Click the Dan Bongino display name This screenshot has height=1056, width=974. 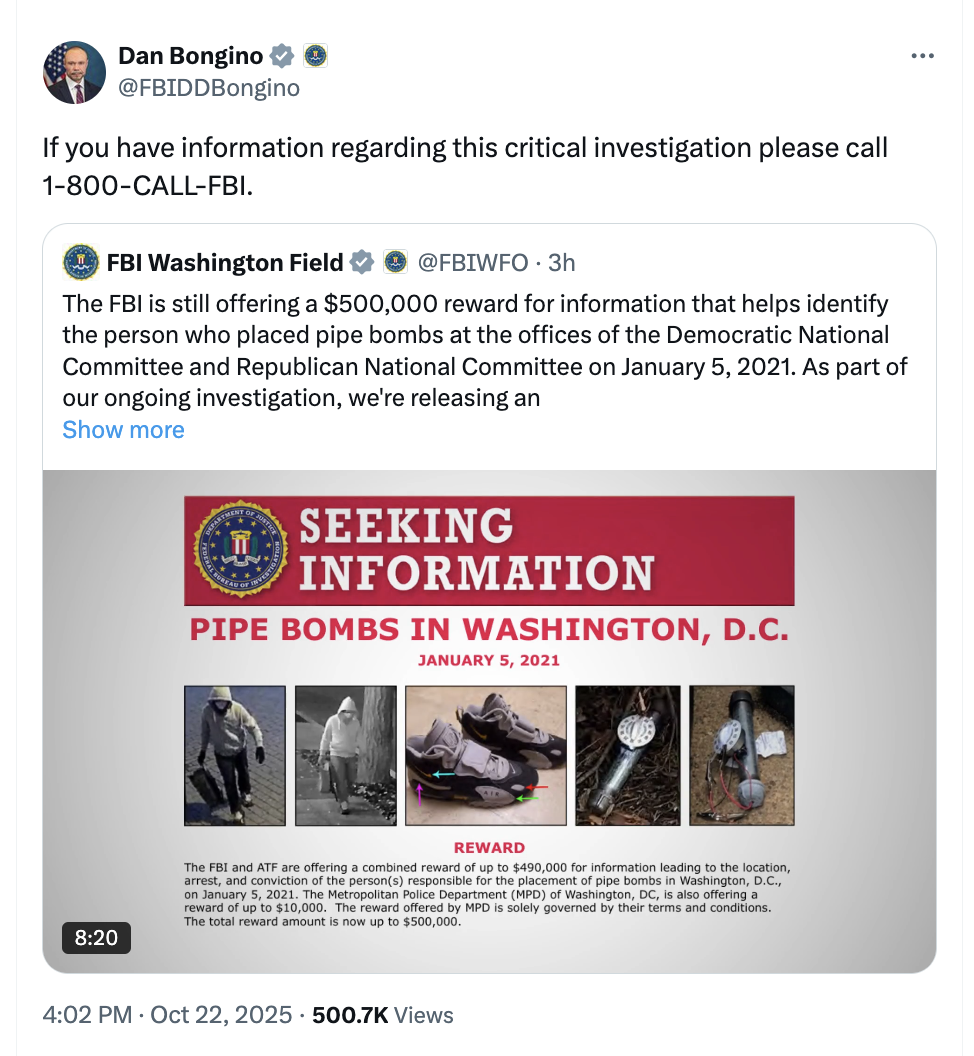pos(190,56)
